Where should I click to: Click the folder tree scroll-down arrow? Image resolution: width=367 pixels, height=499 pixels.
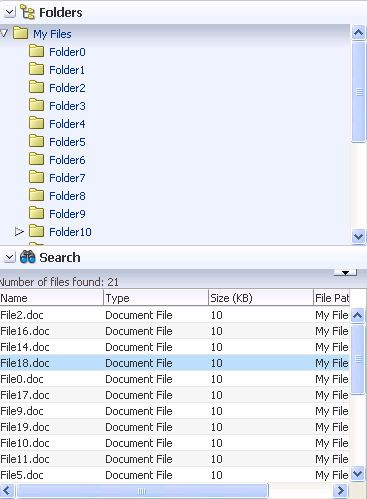point(358,237)
